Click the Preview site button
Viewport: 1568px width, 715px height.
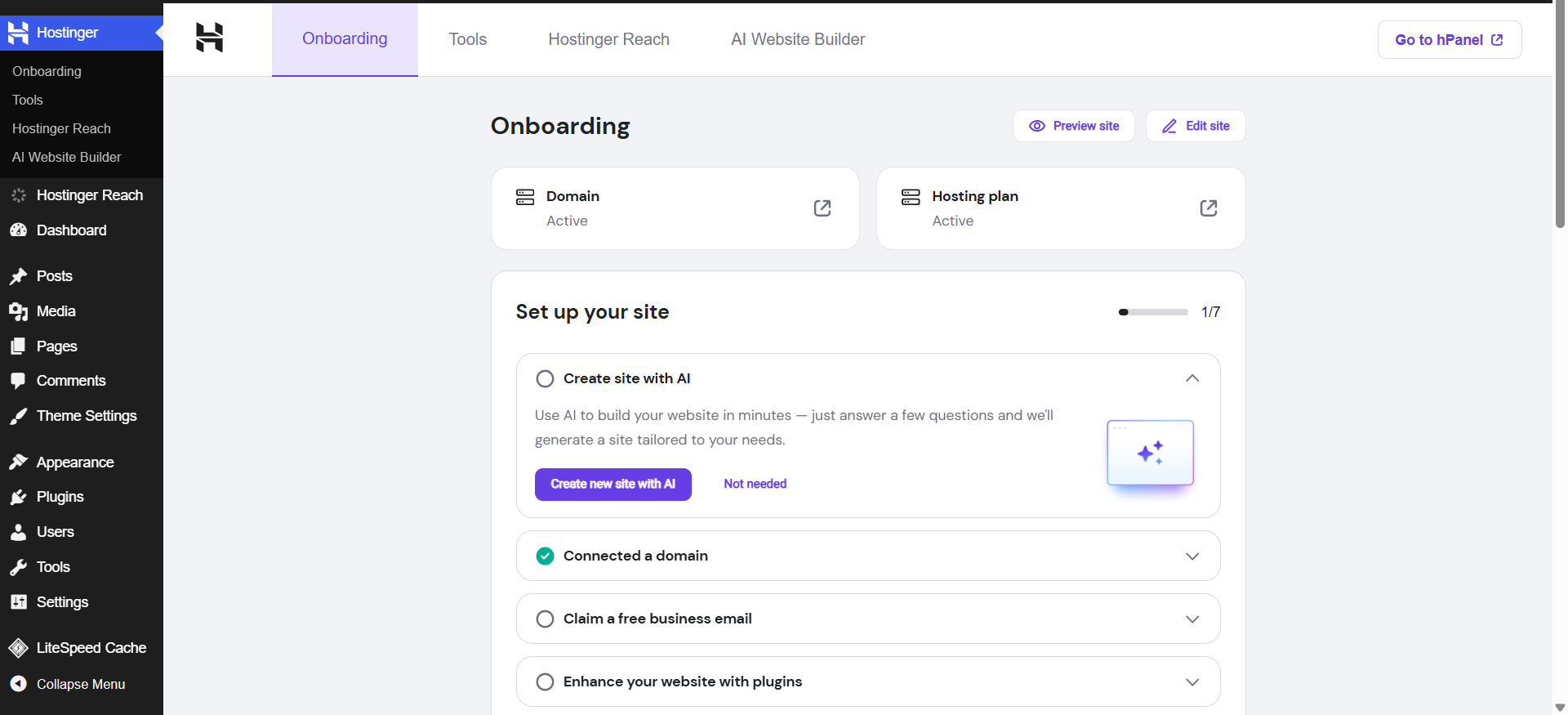(x=1074, y=126)
